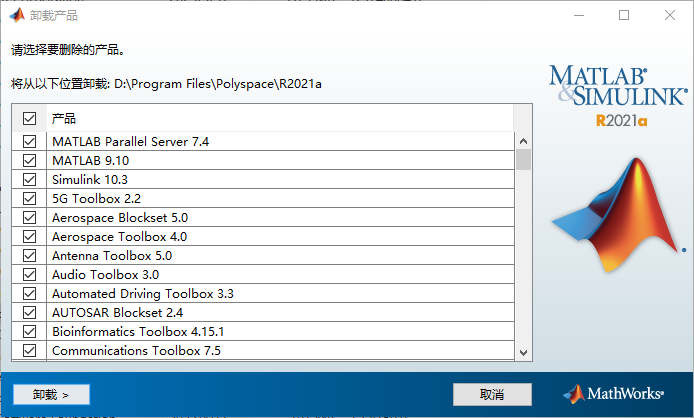Image resolution: width=694 pixels, height=418 pixels.
Task: Click the product list scroll-up arrow
Action: click(x=524, y=141)
